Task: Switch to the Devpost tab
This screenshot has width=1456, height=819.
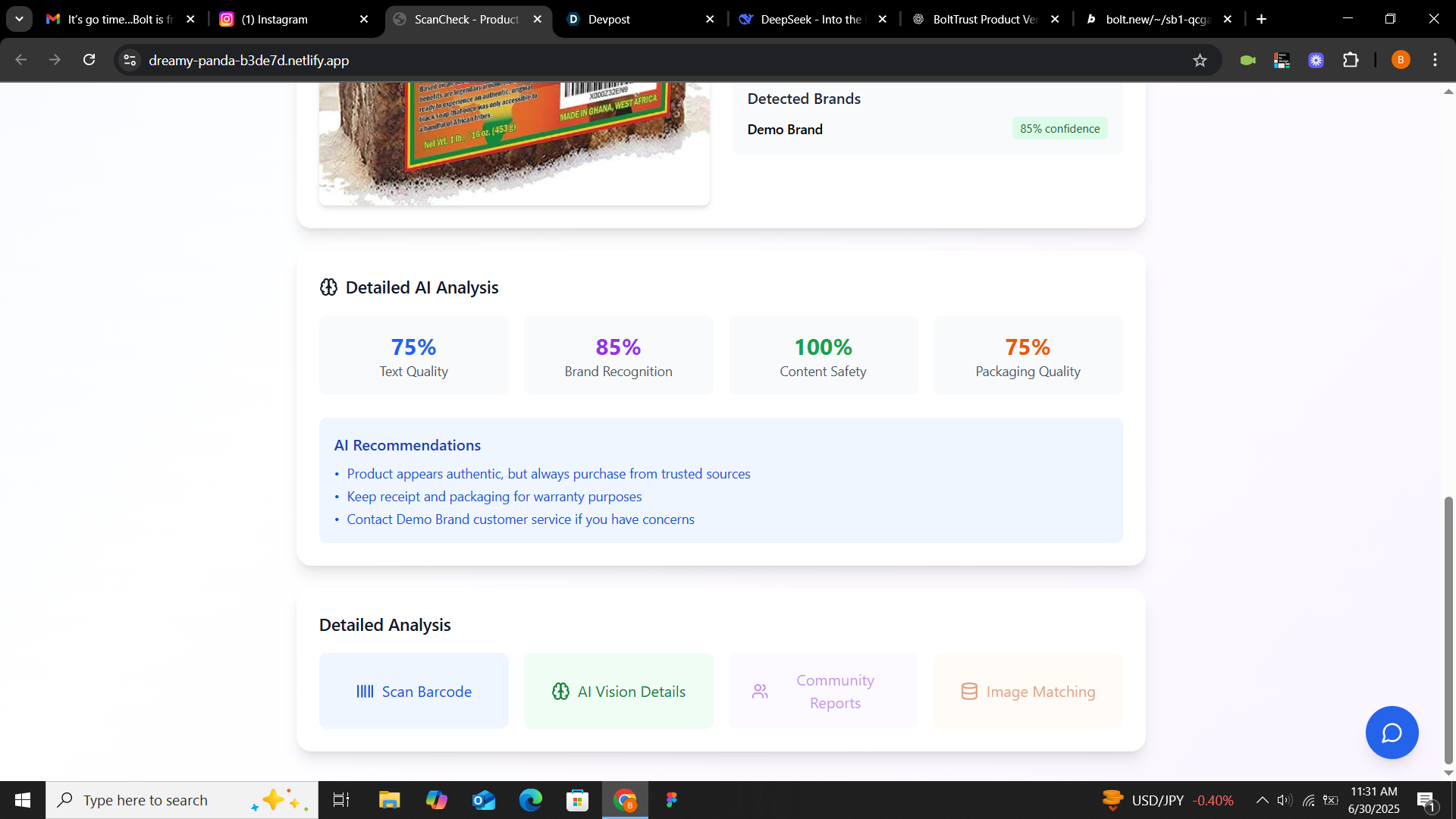Action: [x=609, y=19]
